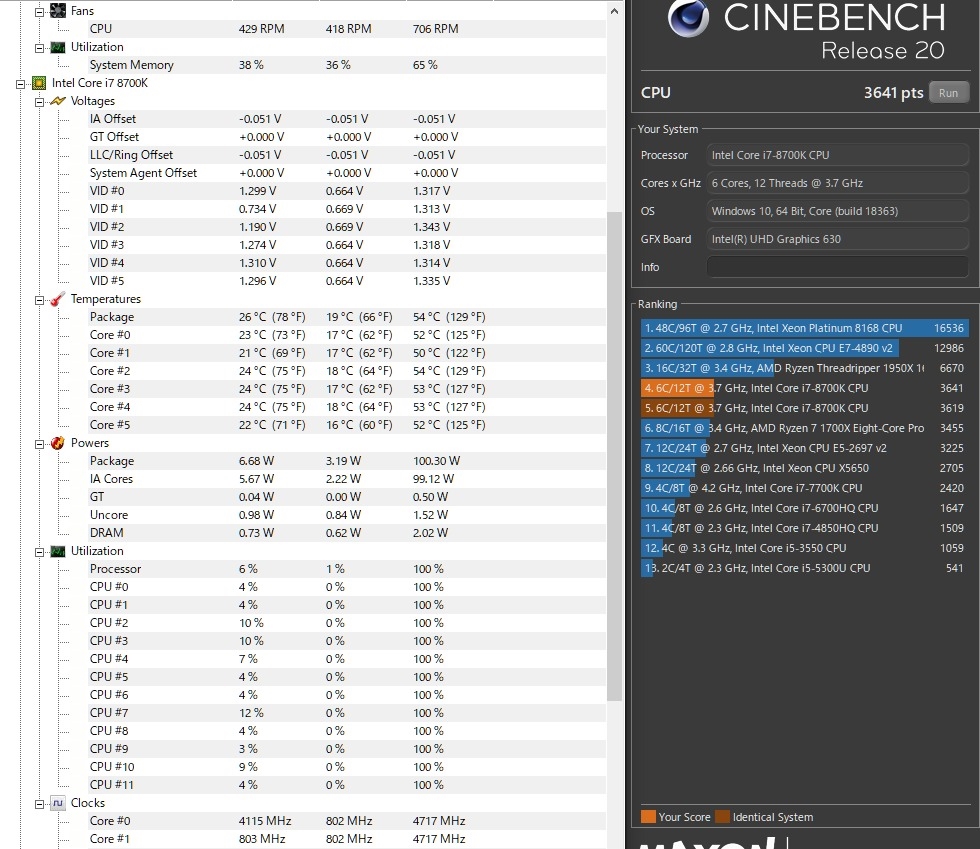Select ranking entry 5 scoring 3619
This screenshot has height=849, width=980.
[x=804, y=408]
